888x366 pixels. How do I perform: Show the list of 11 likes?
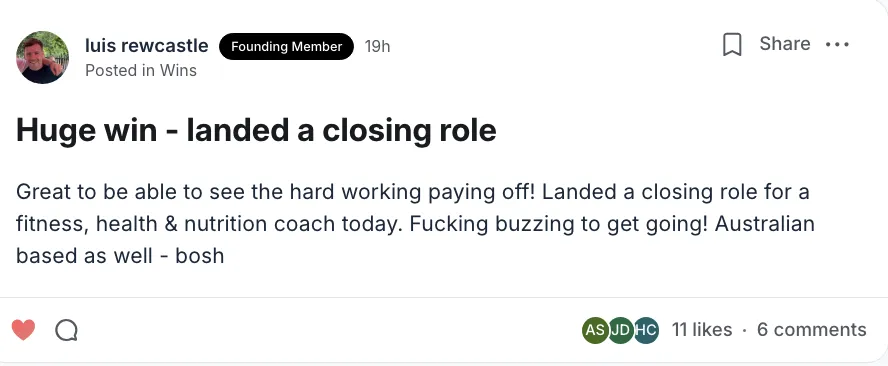702,330
